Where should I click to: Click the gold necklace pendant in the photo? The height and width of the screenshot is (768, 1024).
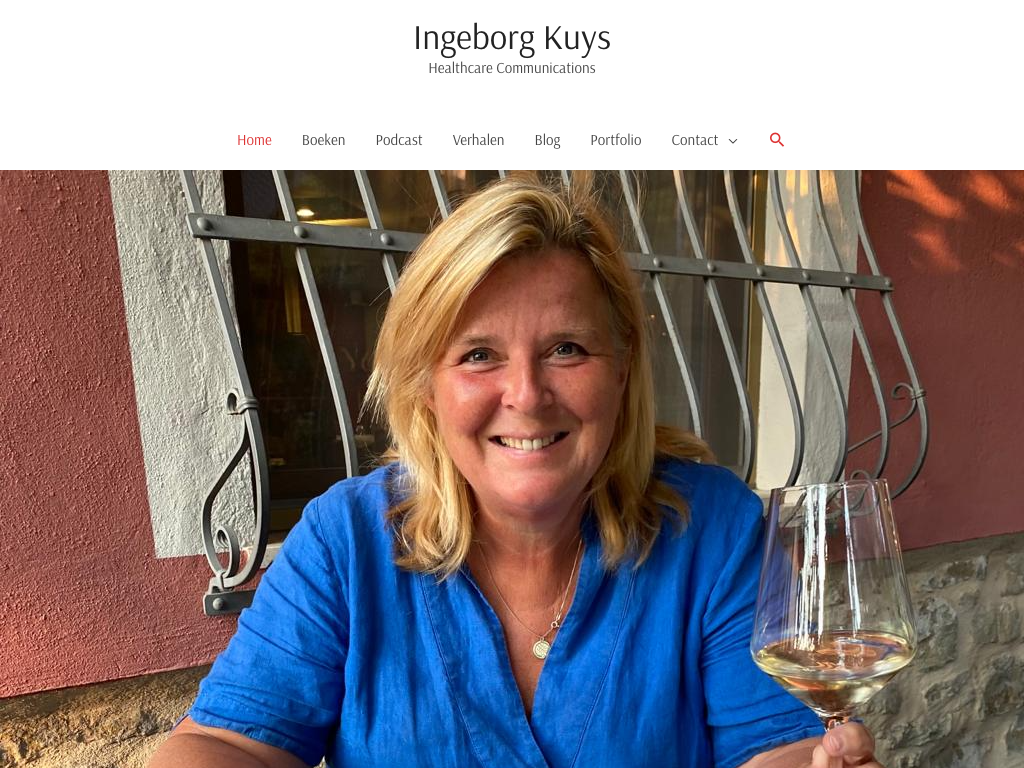pyautogui.click(x=541, y=648)
